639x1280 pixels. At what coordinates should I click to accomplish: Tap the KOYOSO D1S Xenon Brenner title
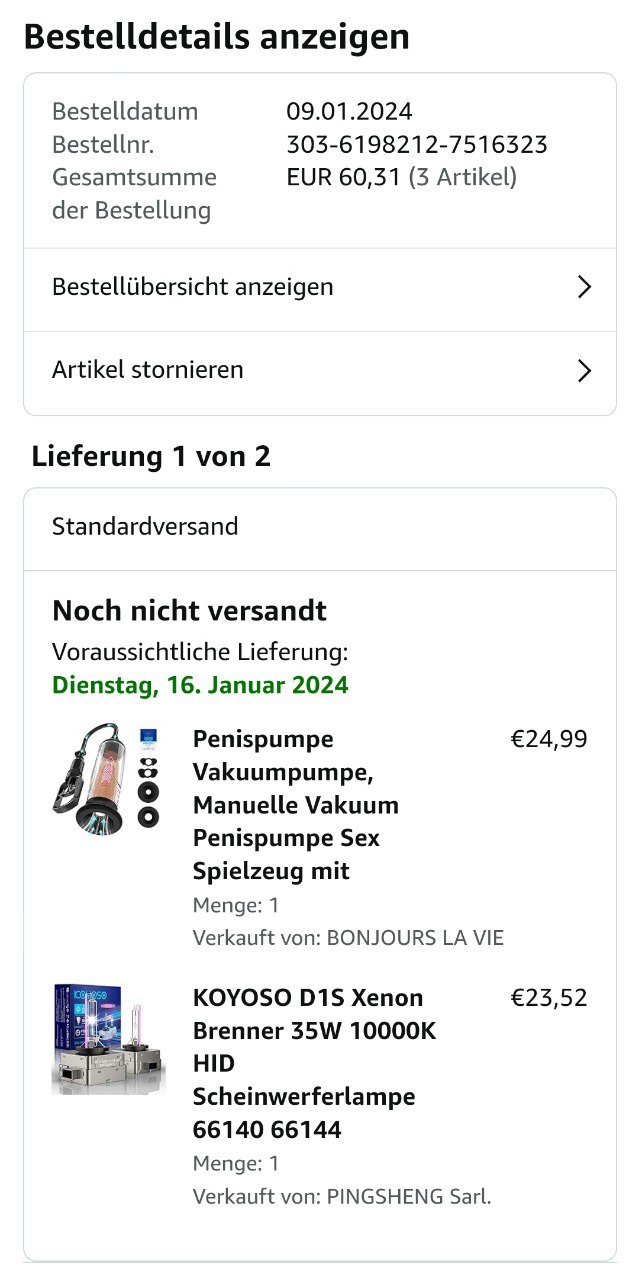310,1063
